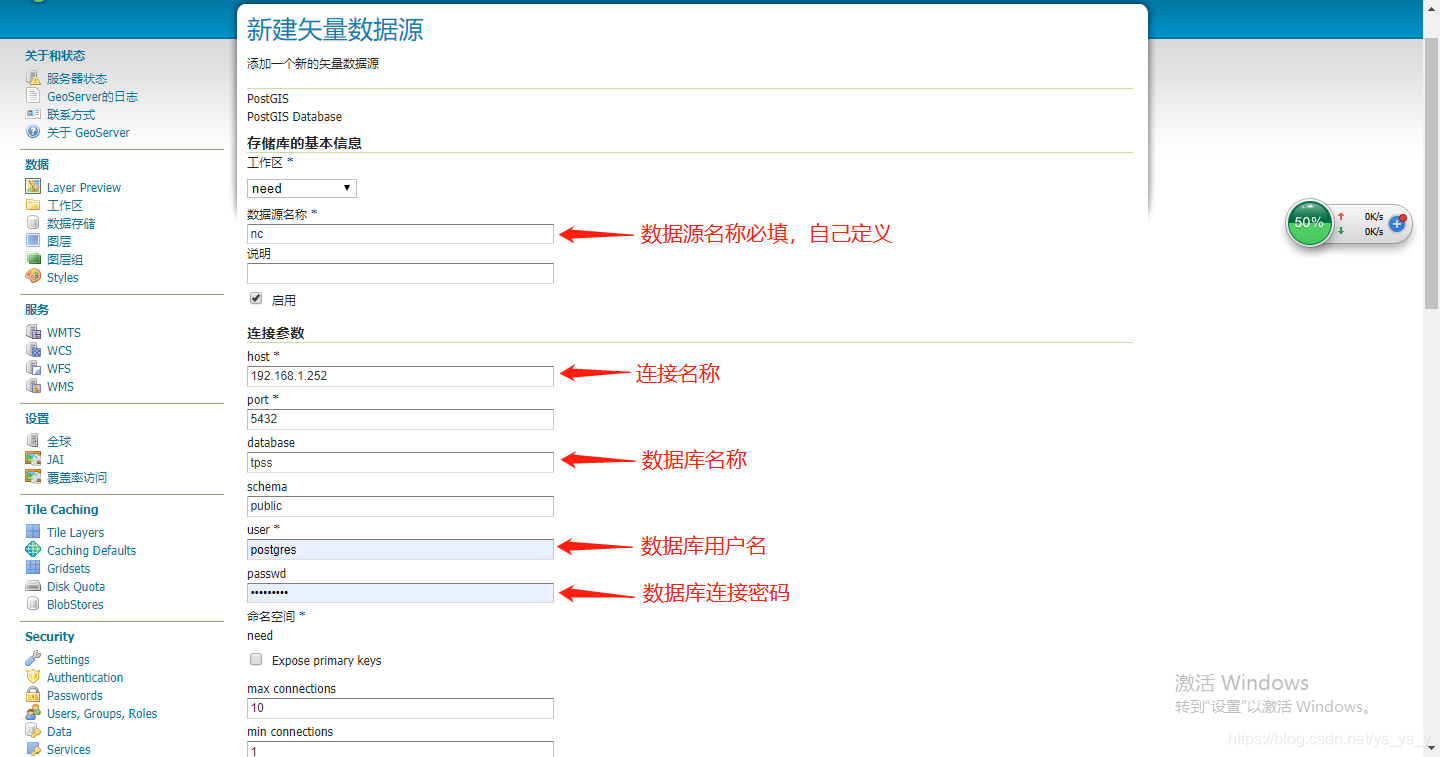Click the Users, Groups, Roles icon

[x=33, y=713]
